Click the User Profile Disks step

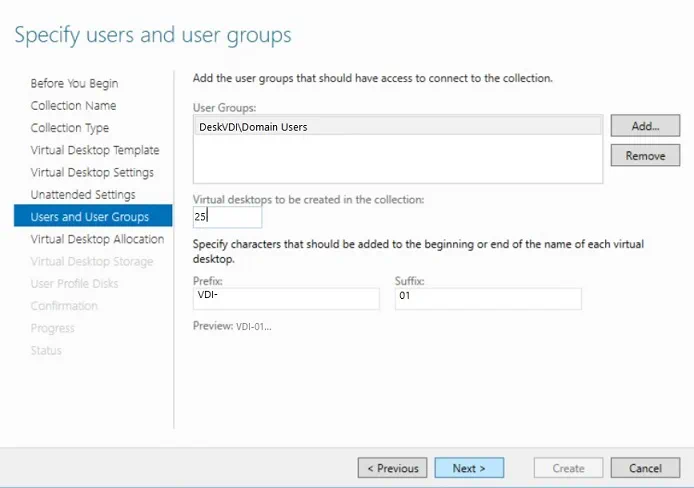(74, 283)
